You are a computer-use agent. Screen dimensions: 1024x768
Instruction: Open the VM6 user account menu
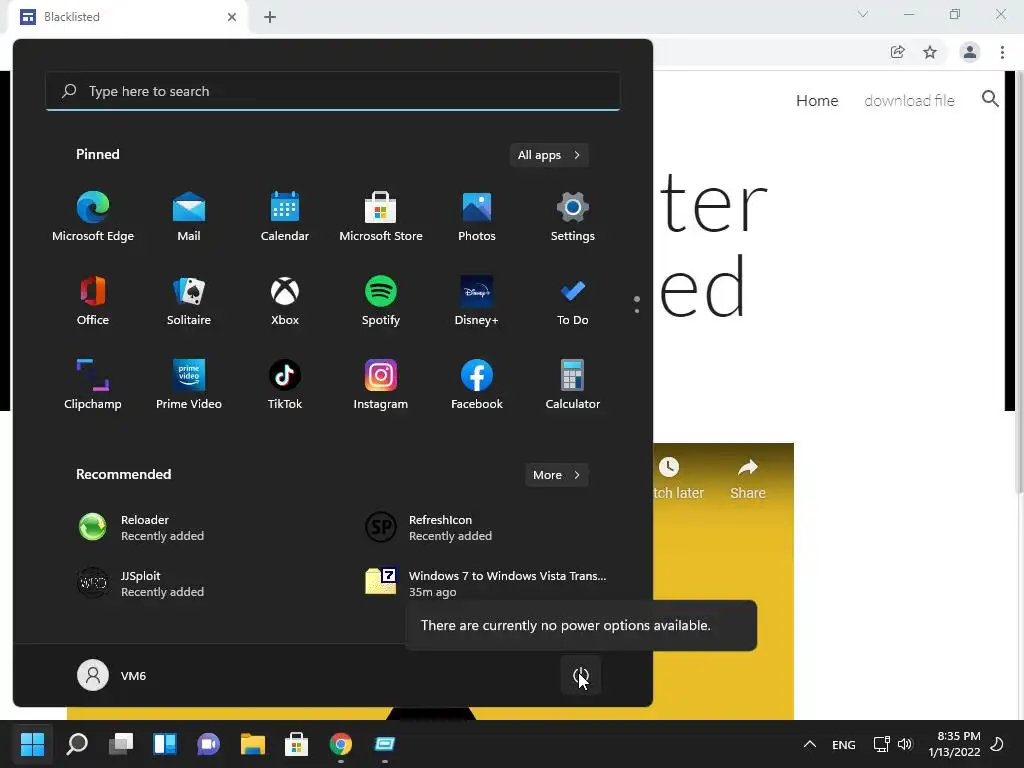point(112,675)
